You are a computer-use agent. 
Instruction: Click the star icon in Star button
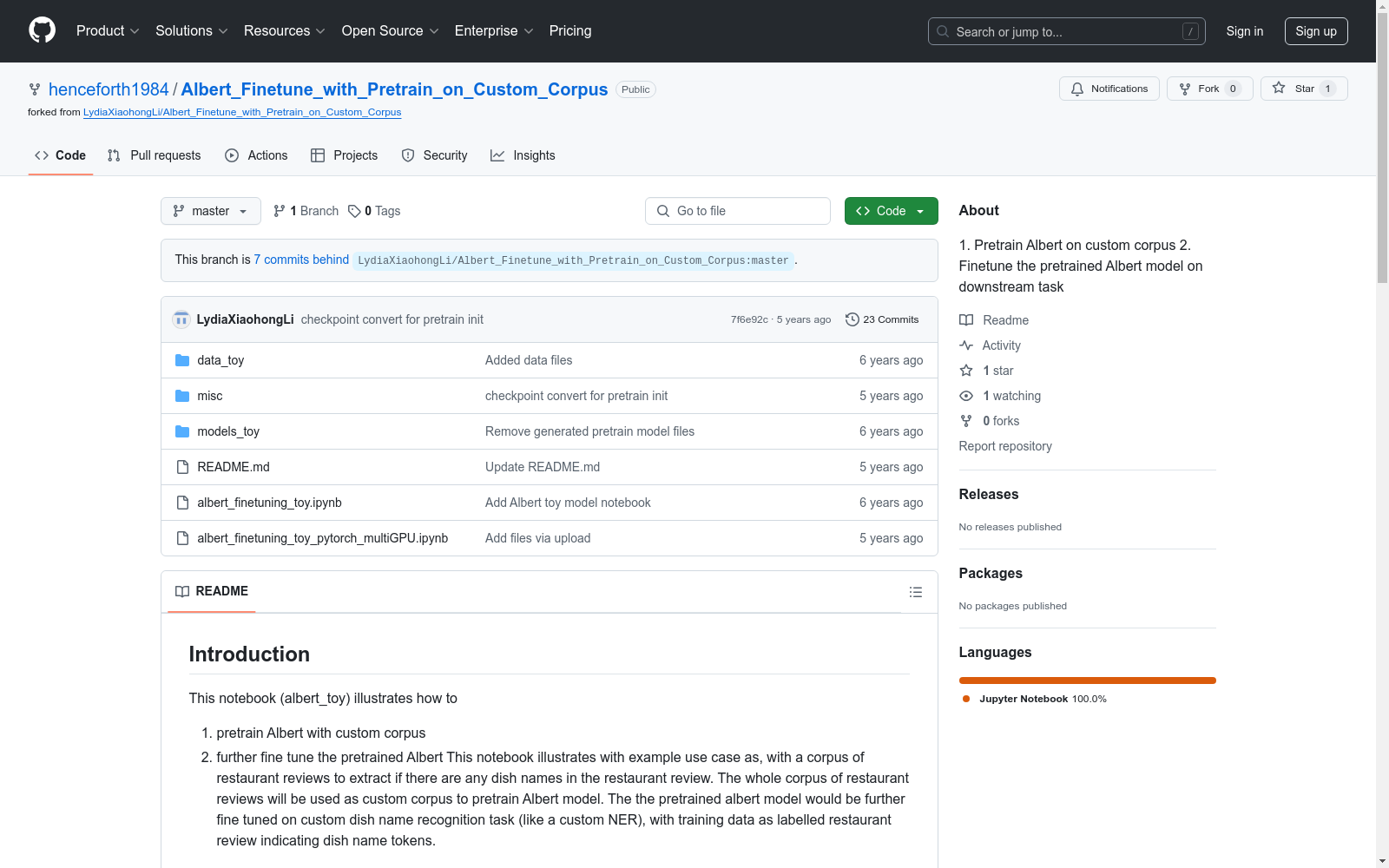(x=1279, y=88)
